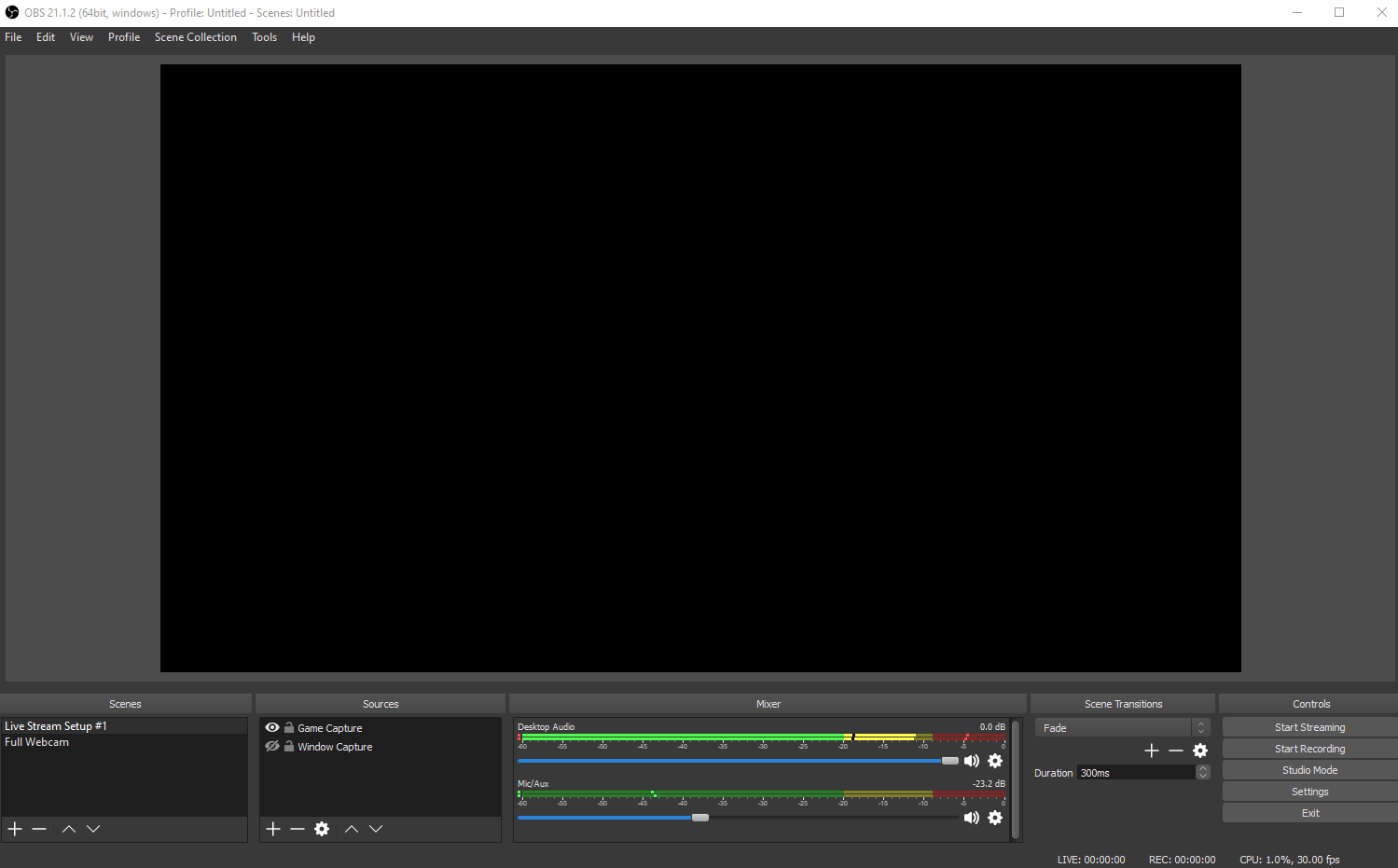Click the Duration input field

[x=1137, y=772]
